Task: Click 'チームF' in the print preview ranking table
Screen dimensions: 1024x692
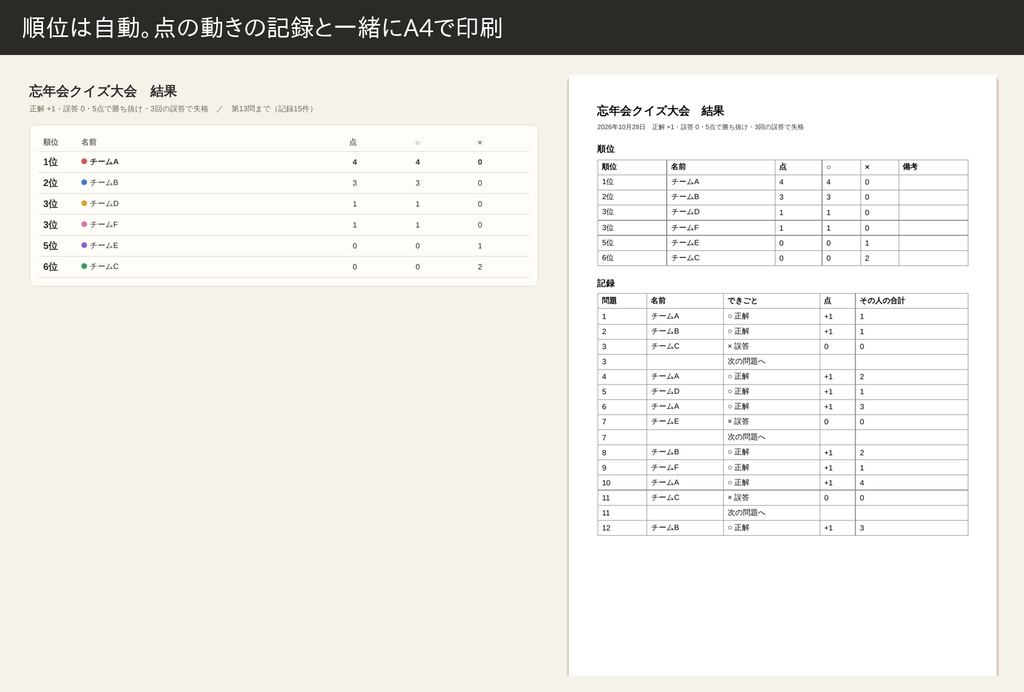Action: [686, 227]
